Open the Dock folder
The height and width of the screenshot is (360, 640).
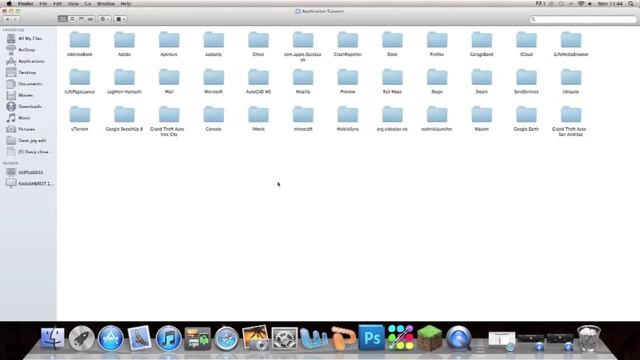pos(392,40)
